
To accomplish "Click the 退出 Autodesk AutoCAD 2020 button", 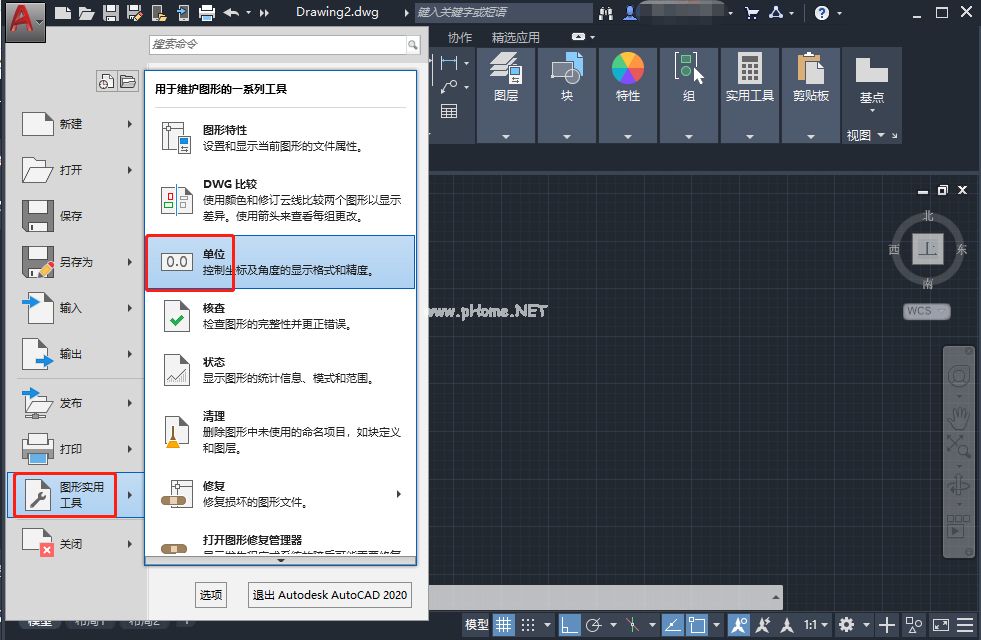I will click(x=328, y=594).
